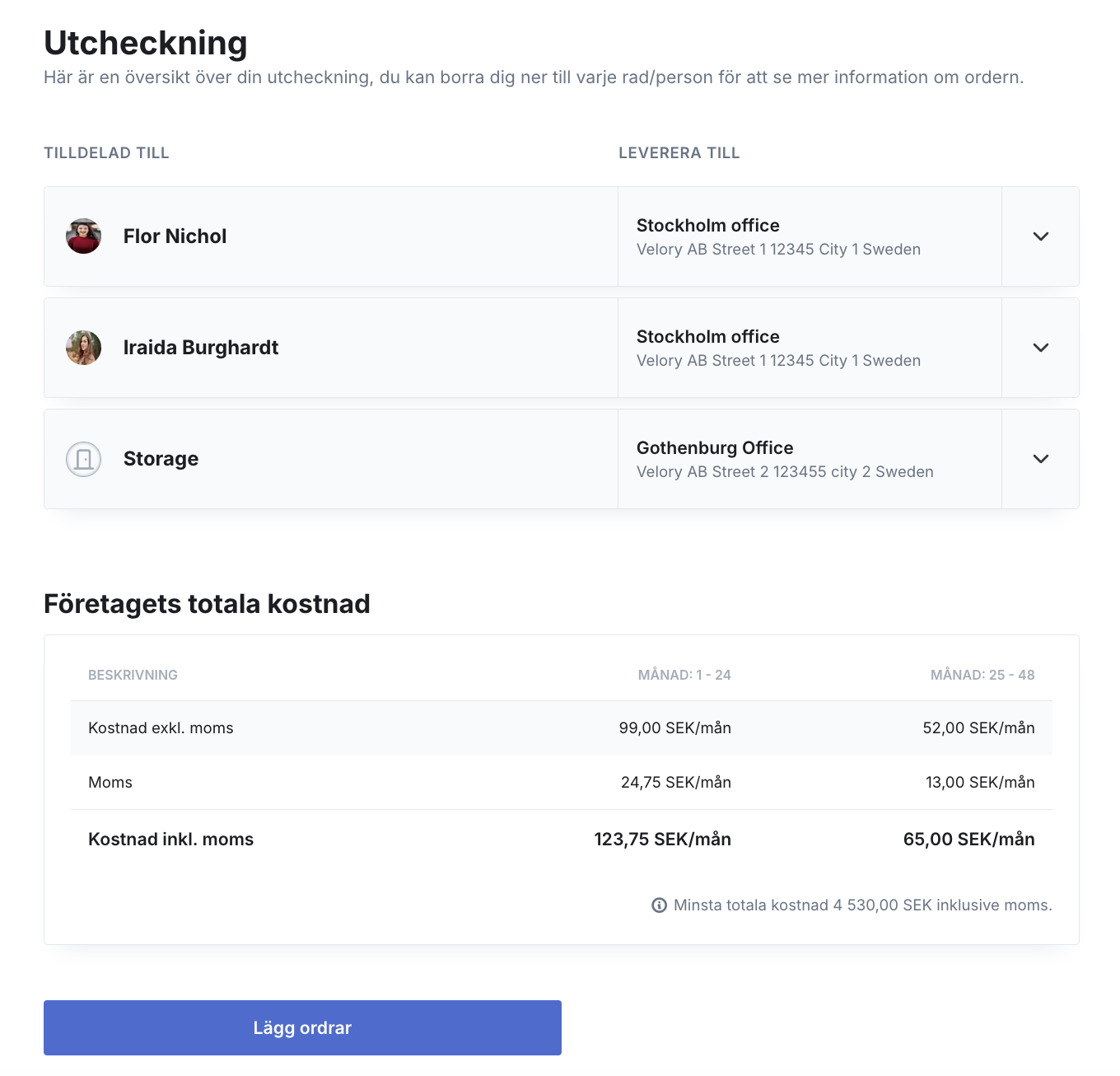Expand the Iraida Burghardt order row
1120x1076 pixels.
(1041, 348)
